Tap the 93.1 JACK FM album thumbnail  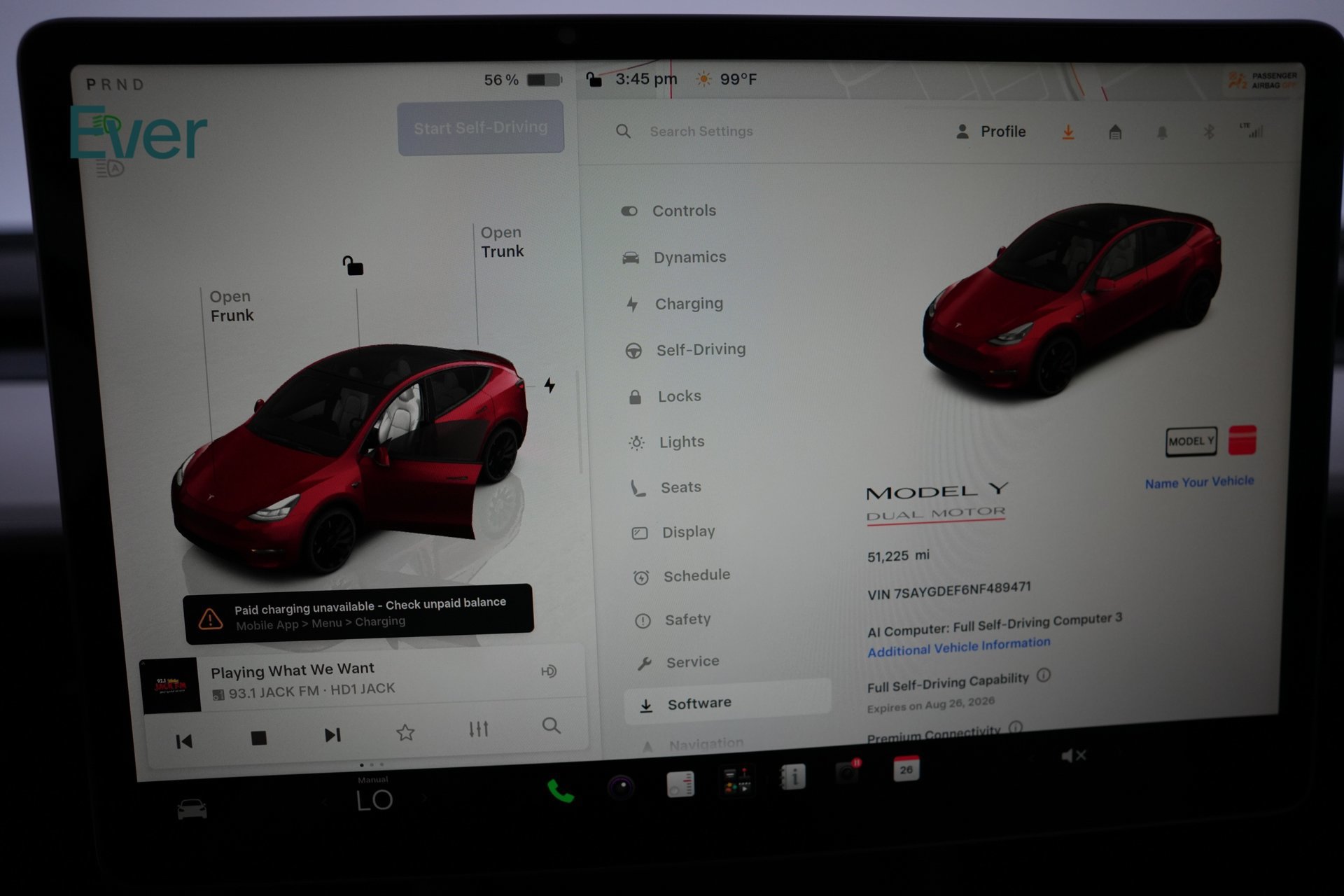pos(170,686)
